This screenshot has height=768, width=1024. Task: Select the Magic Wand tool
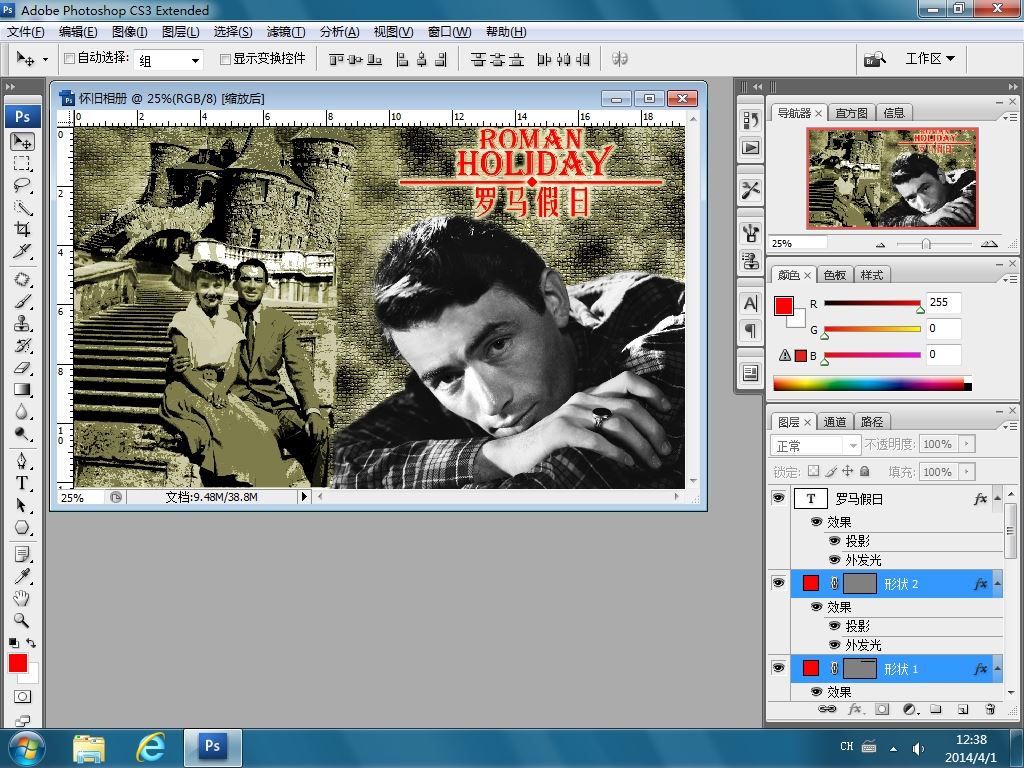coord(23,208)
